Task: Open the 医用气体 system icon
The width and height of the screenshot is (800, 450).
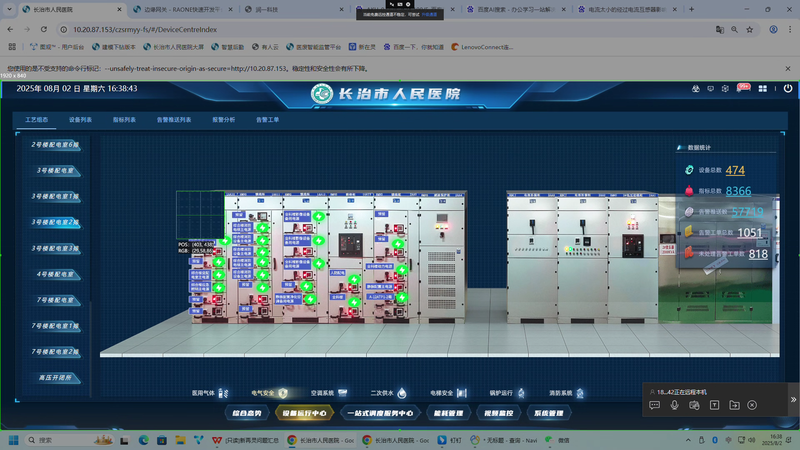Action: click(x=223, y=393)
